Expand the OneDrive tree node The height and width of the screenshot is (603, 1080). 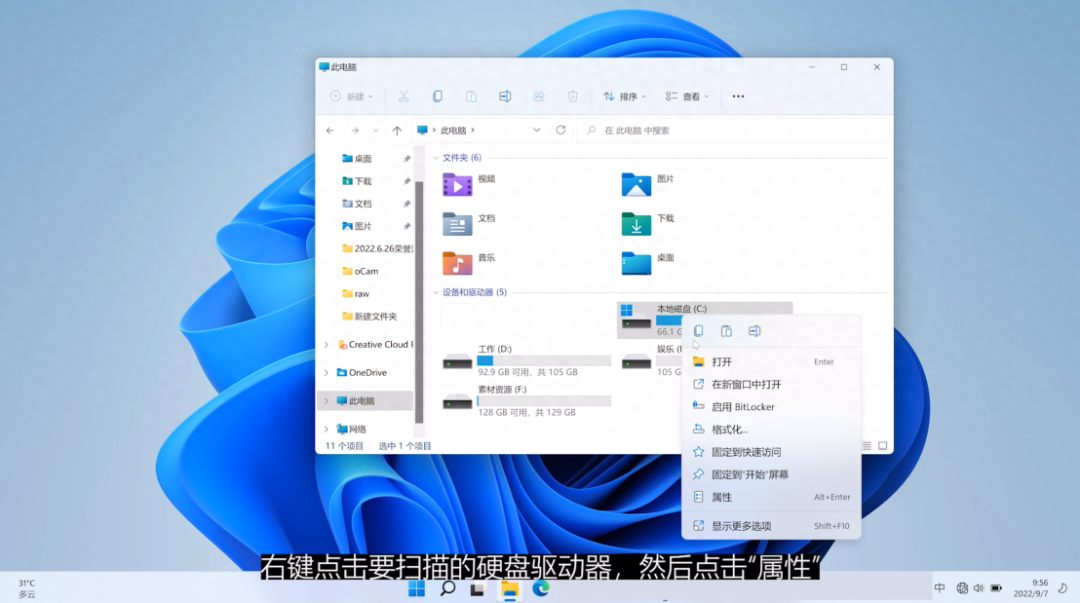[x=326, y=373]
